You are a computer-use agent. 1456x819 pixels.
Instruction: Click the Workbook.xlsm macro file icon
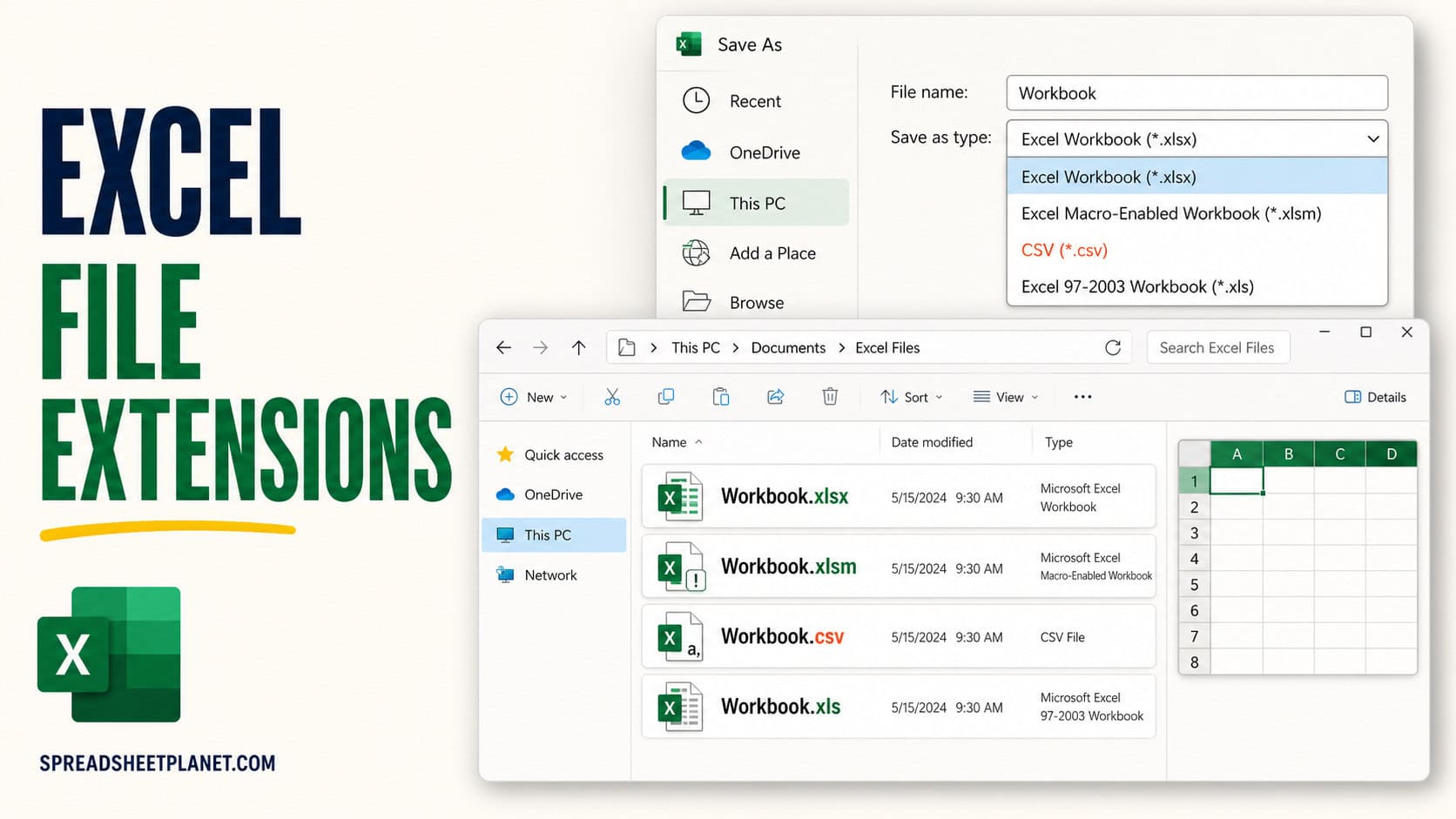tap(681, 567)
